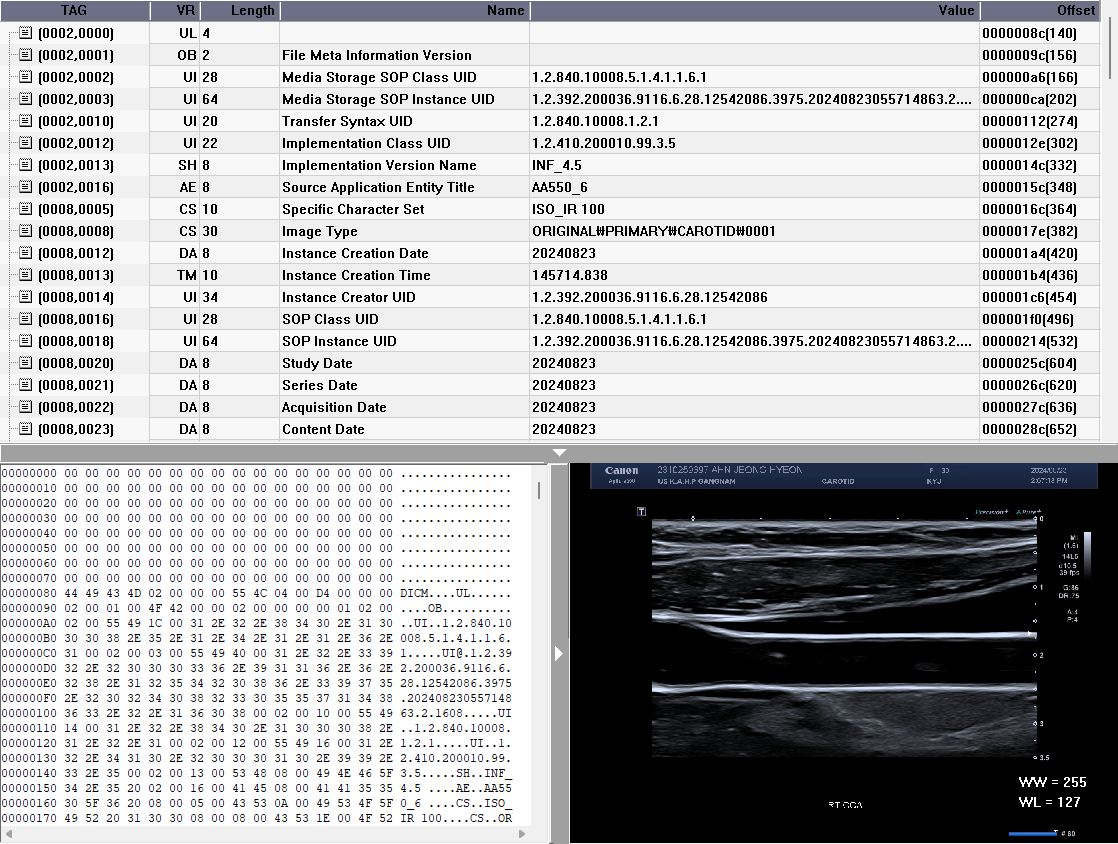Viewport: 1118px width, 844px height.
Task: Select the Instance Creator UID value
Action: pos(650,297)
